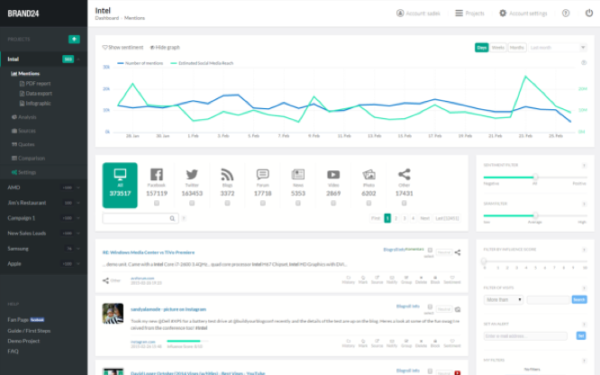
Task: Tick the Blogs source checkbox
Action: point(227,203)
